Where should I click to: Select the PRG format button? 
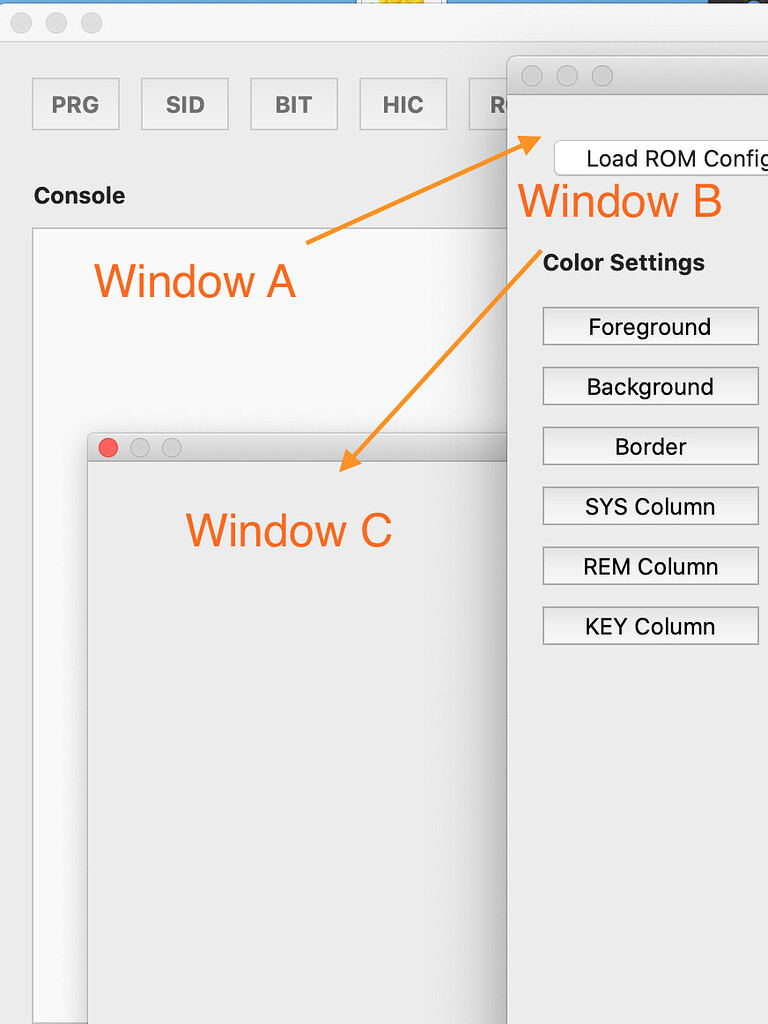point(75,103)
